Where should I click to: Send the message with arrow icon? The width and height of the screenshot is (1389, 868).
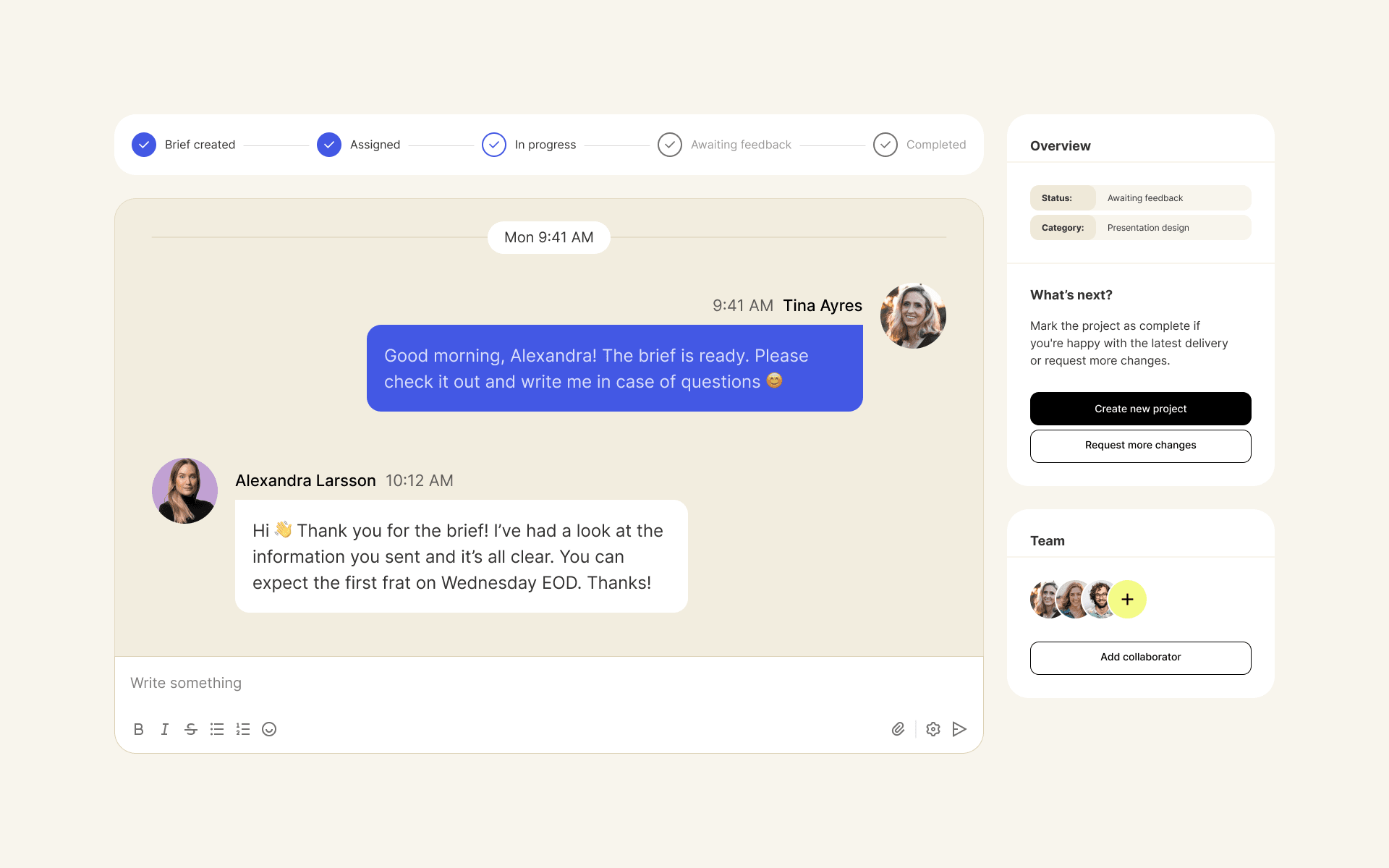(x=959, y=729)
